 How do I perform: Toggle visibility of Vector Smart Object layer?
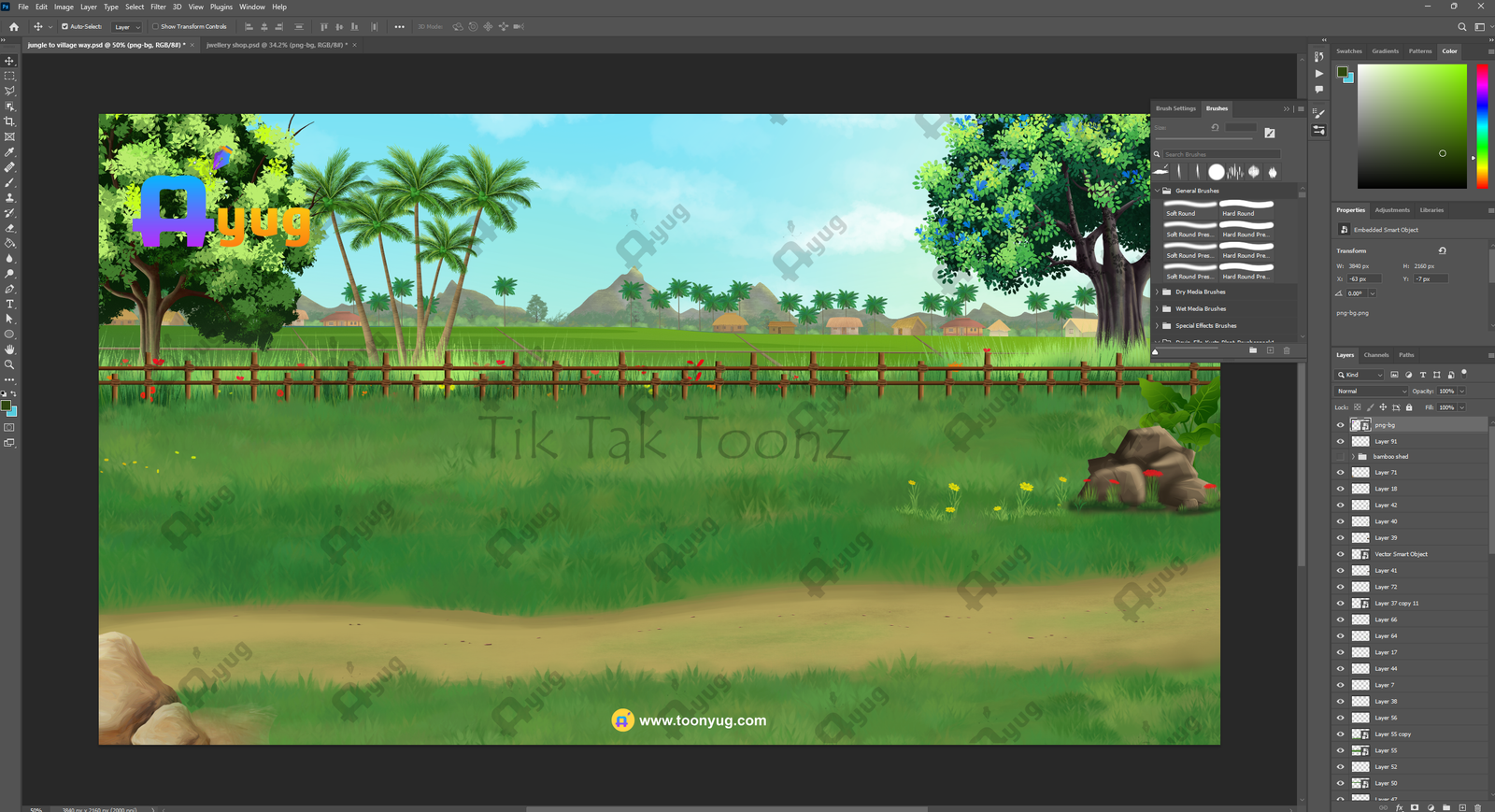[x=1340, y=554]
